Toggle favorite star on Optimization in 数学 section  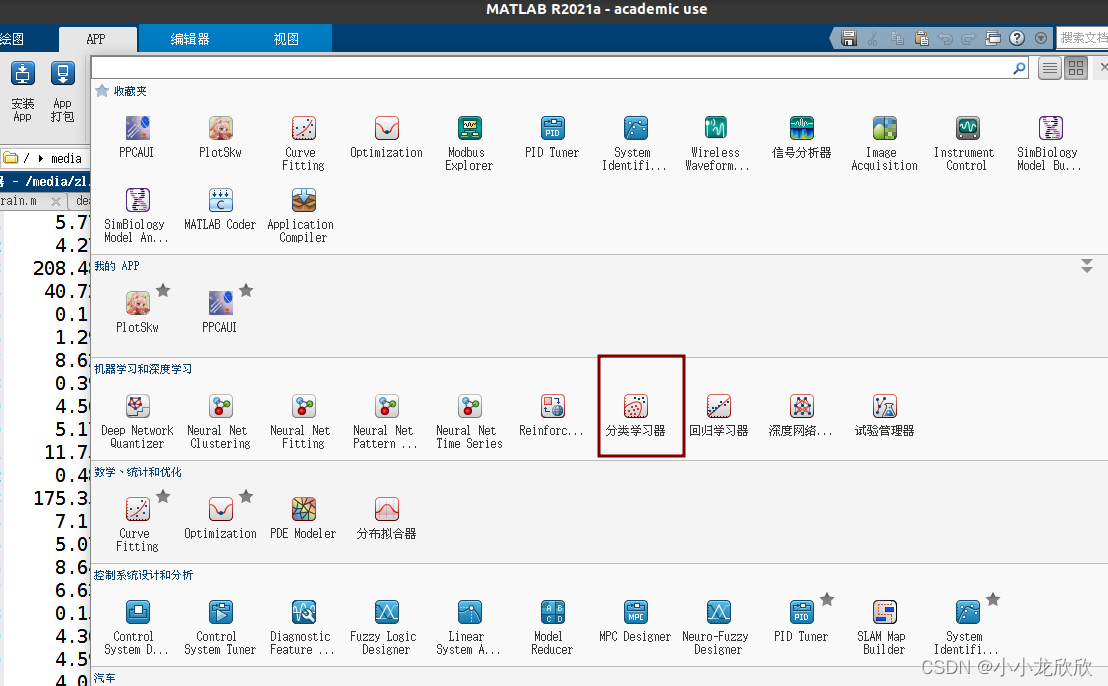tap(246, 497)
